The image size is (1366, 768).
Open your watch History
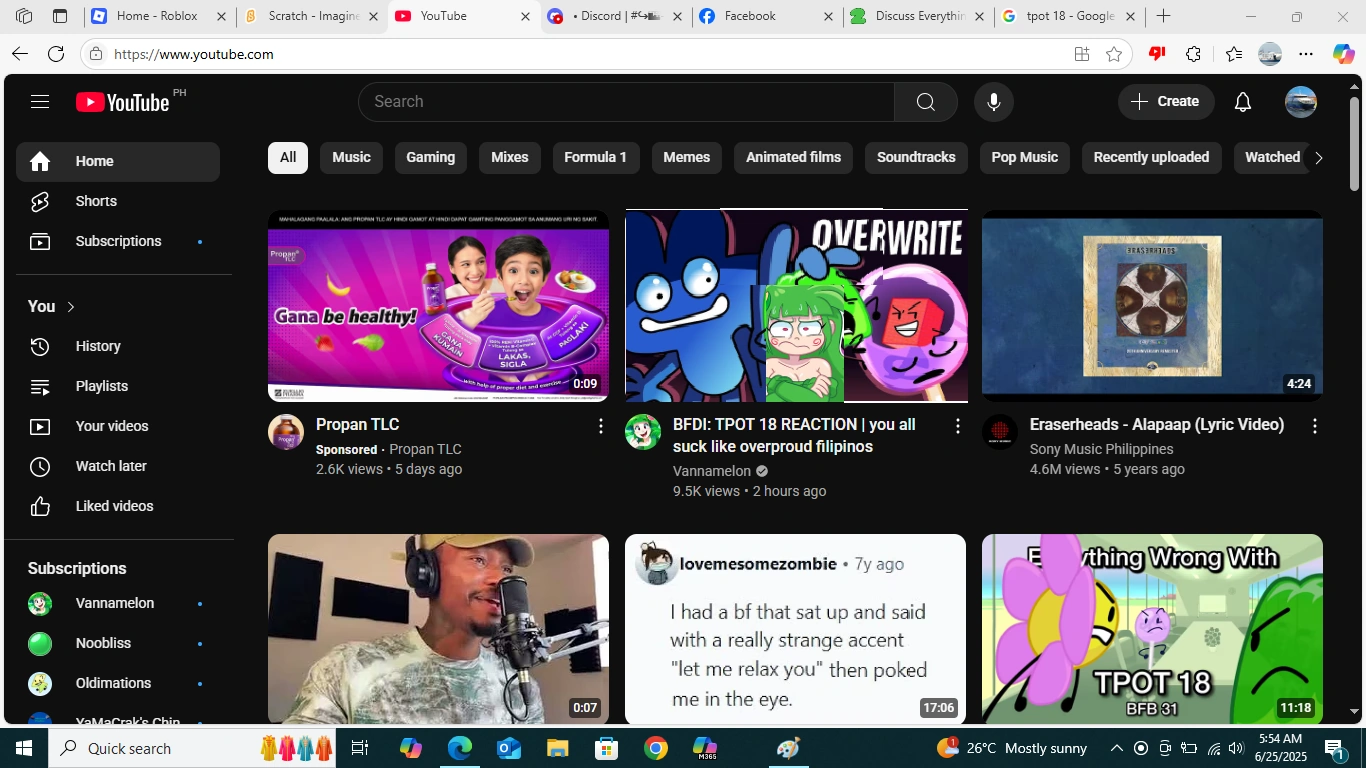tap(98, 346)
